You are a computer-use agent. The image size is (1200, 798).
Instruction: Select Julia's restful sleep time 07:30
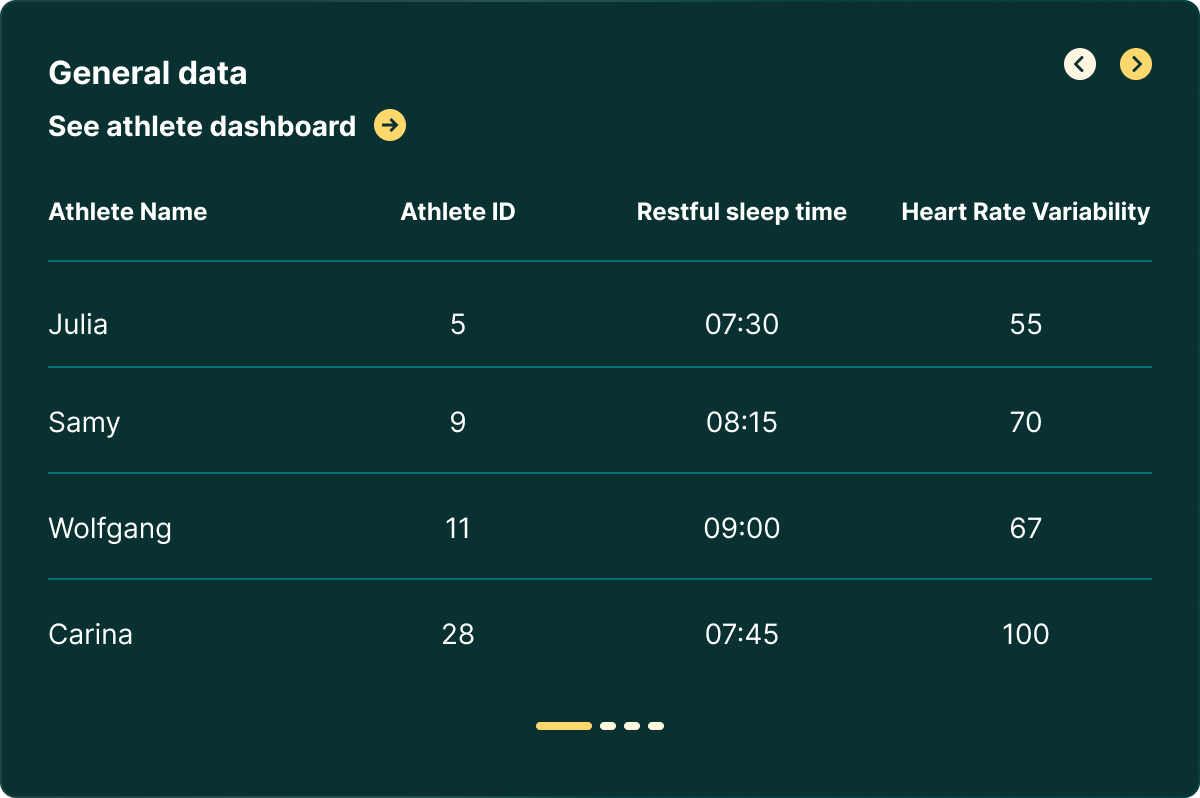click(741, 324)
